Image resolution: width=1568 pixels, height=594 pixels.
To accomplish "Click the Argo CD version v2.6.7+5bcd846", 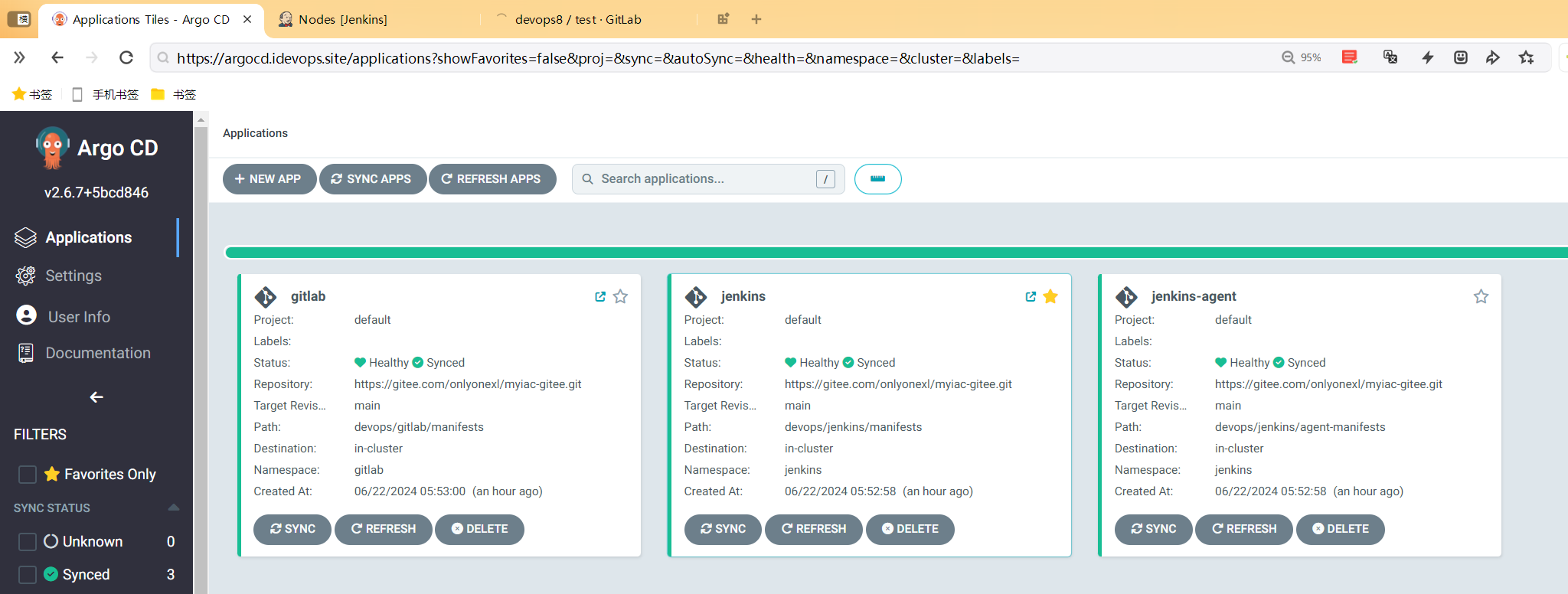I will (96, 193).
